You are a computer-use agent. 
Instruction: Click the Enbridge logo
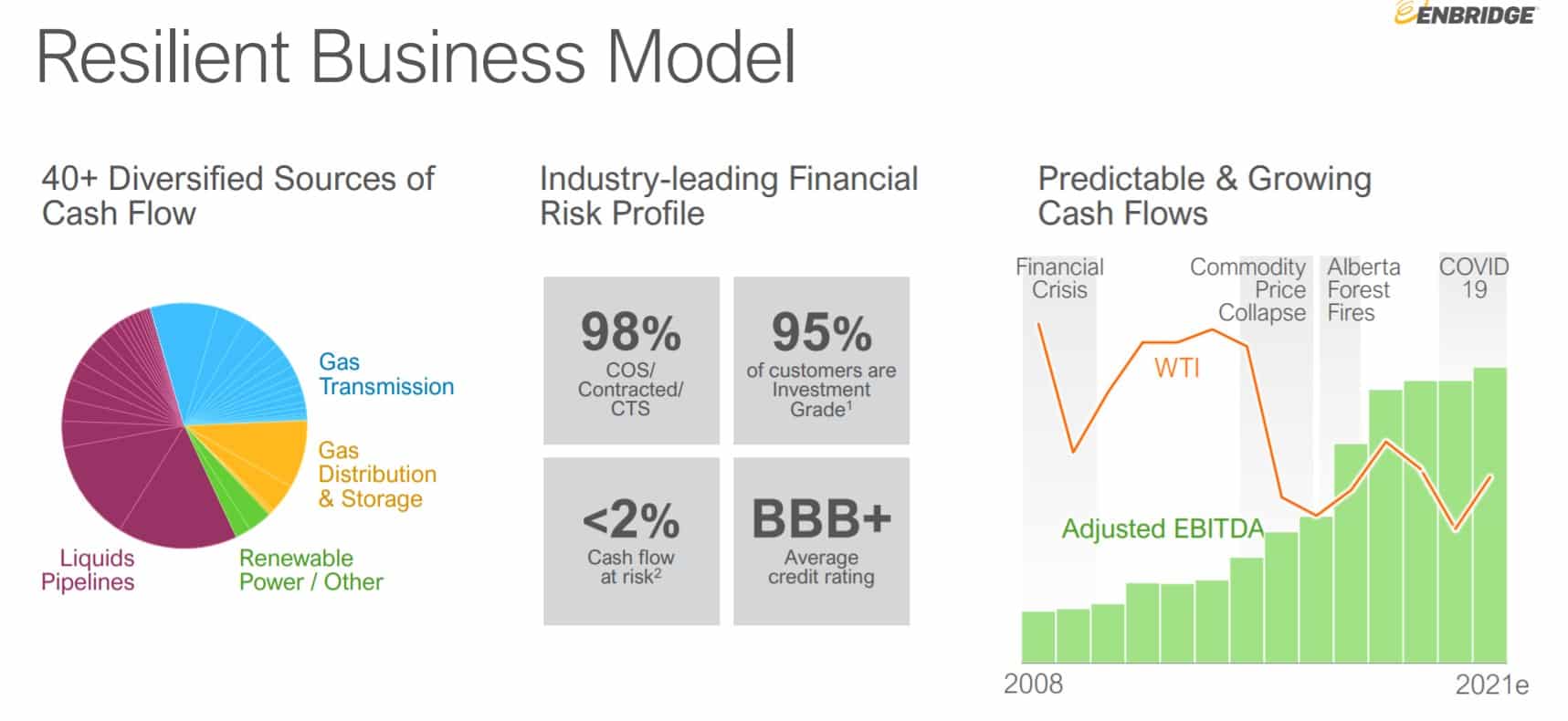[x=1466, y=14]
